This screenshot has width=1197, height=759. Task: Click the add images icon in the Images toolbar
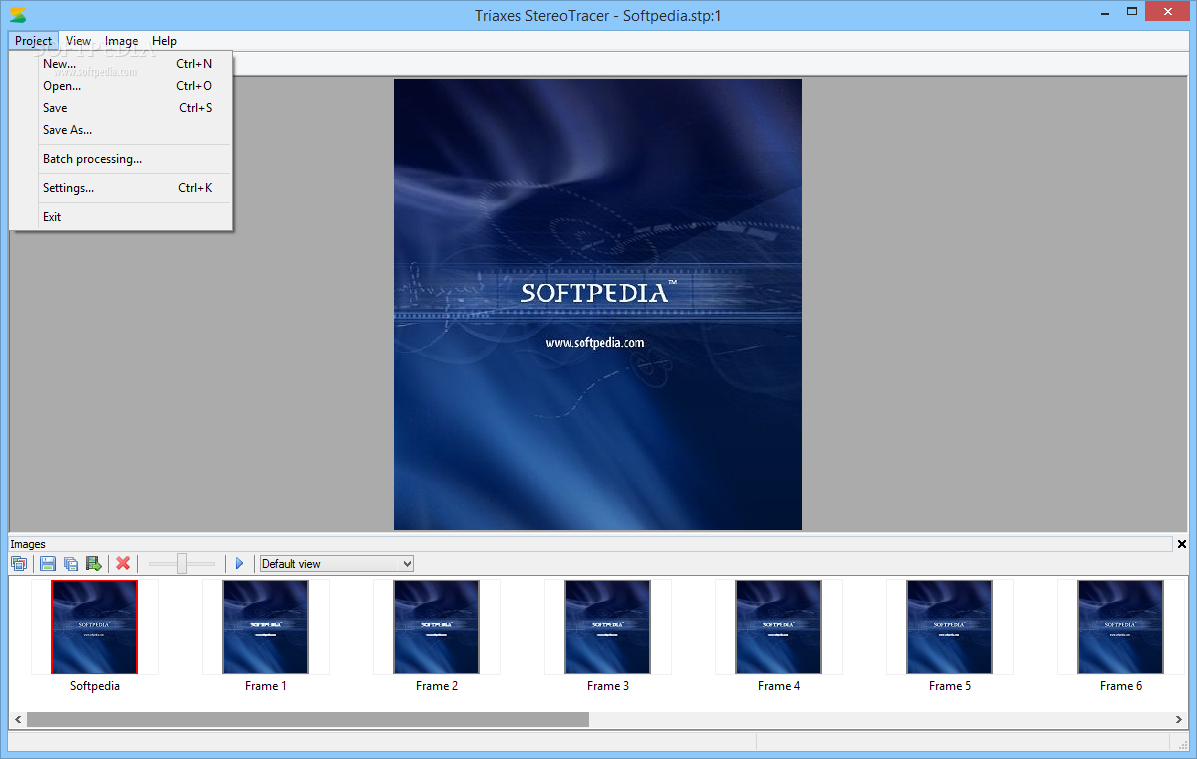19,564
